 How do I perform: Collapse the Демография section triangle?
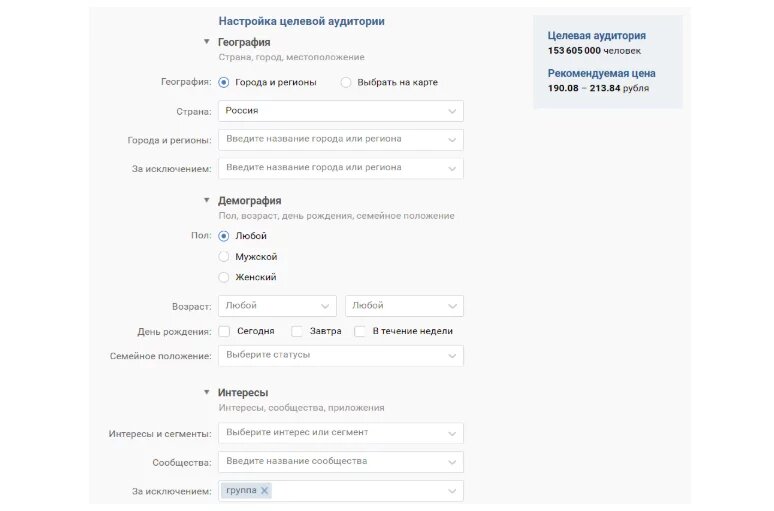(207, 200)
